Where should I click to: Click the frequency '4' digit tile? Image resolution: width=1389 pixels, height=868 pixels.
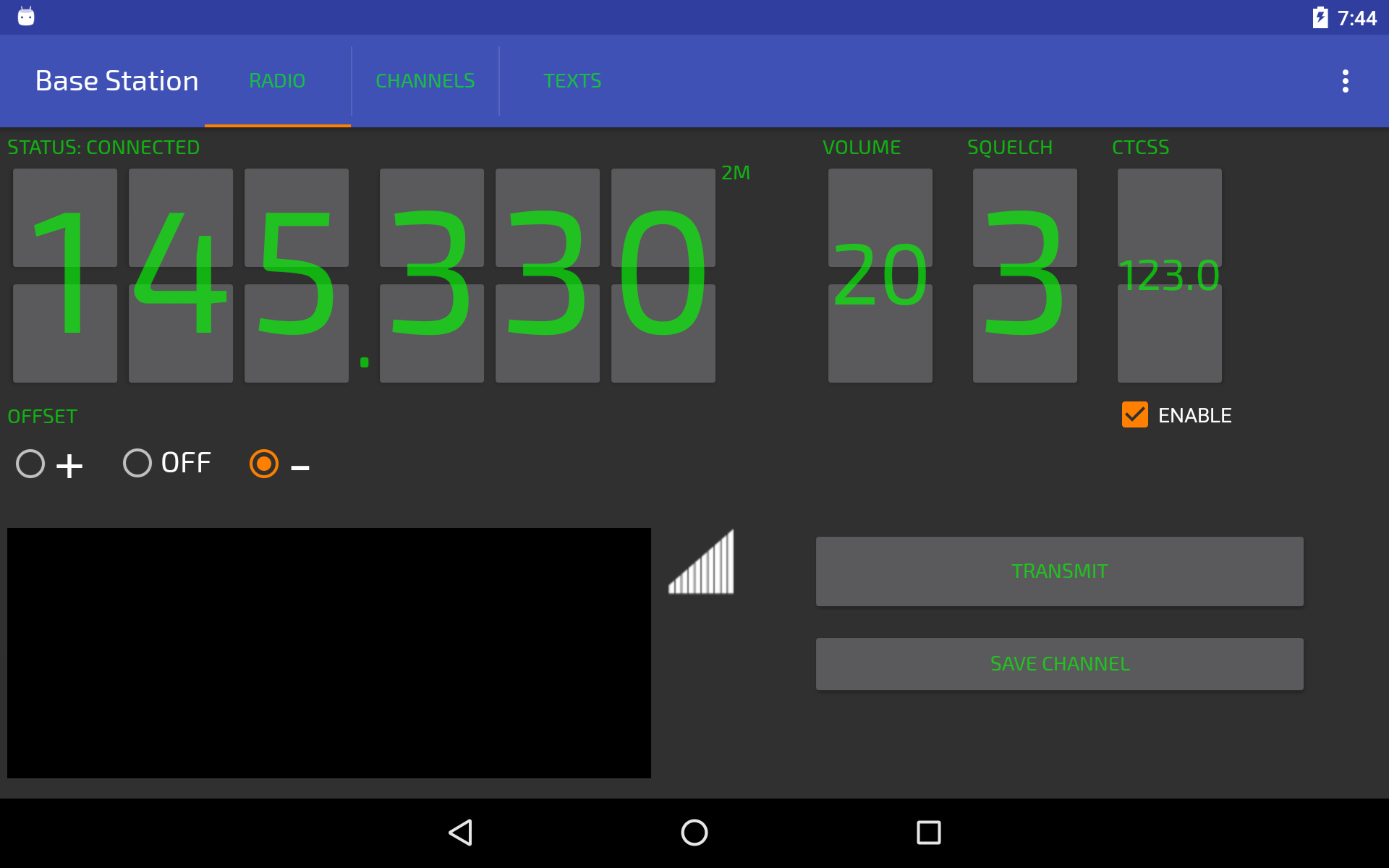183,275
